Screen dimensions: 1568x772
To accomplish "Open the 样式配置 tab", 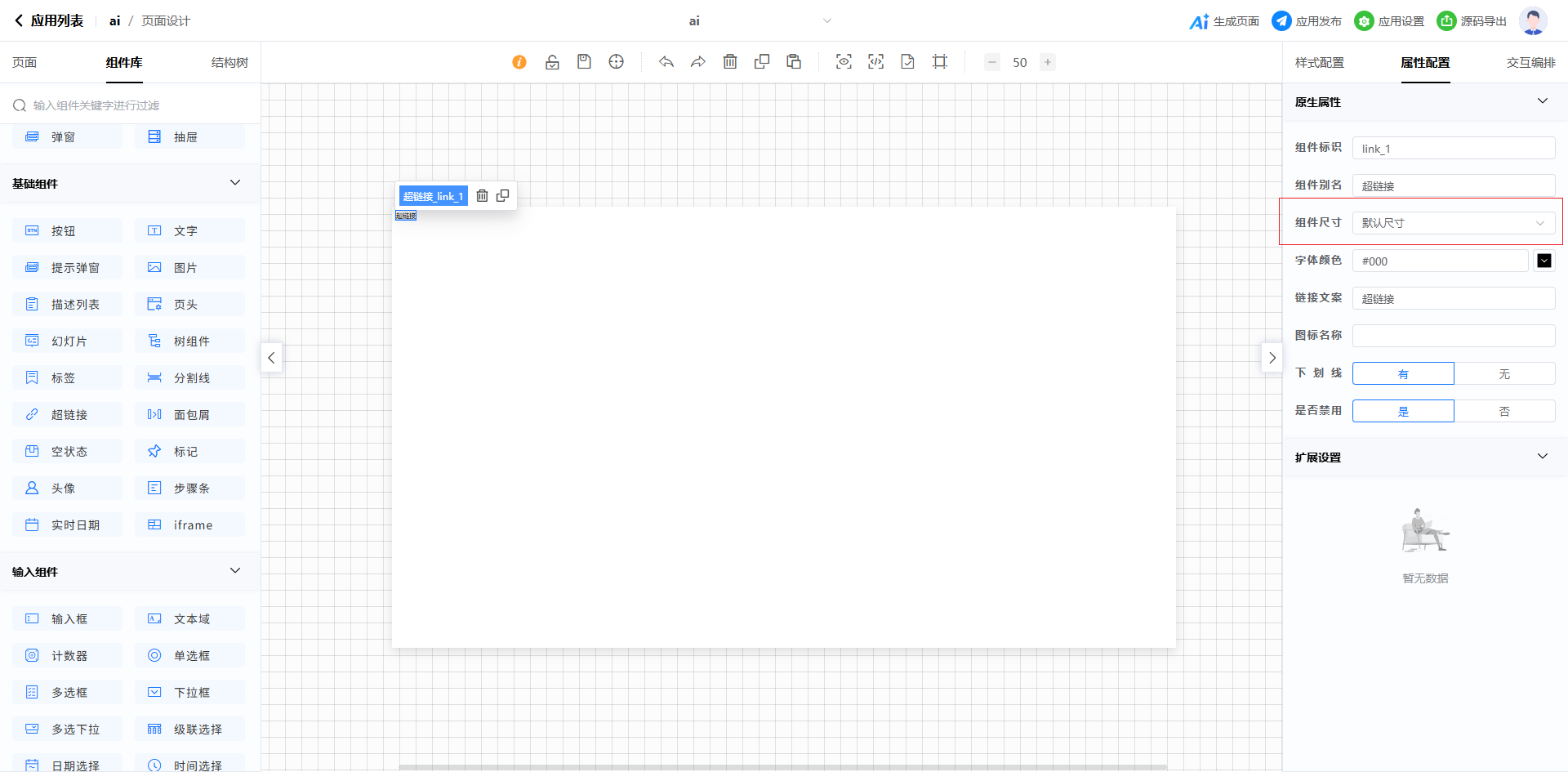I will coord(1319,63).
